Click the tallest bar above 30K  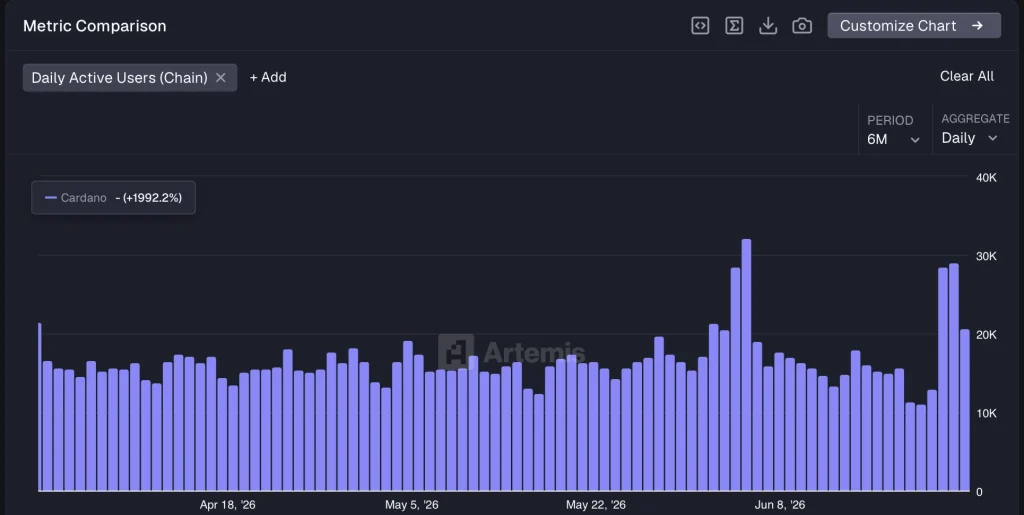pyautogui.click(x=746, y=365)
